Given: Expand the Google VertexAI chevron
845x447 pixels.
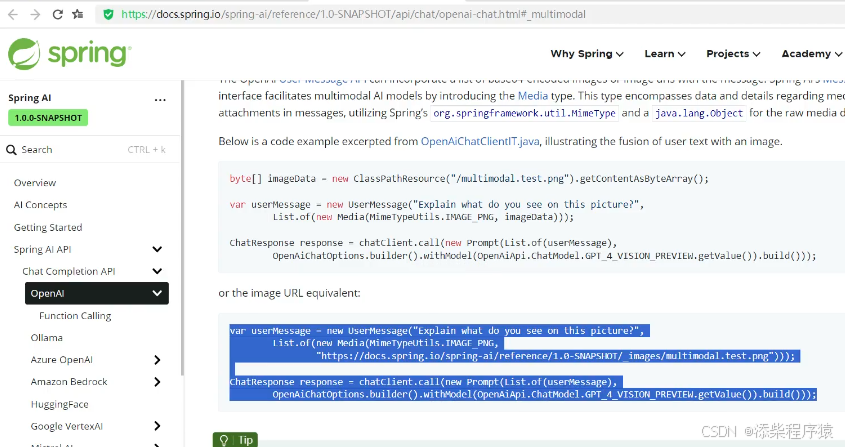Looking at the screenshot, I should click(157, 426).
